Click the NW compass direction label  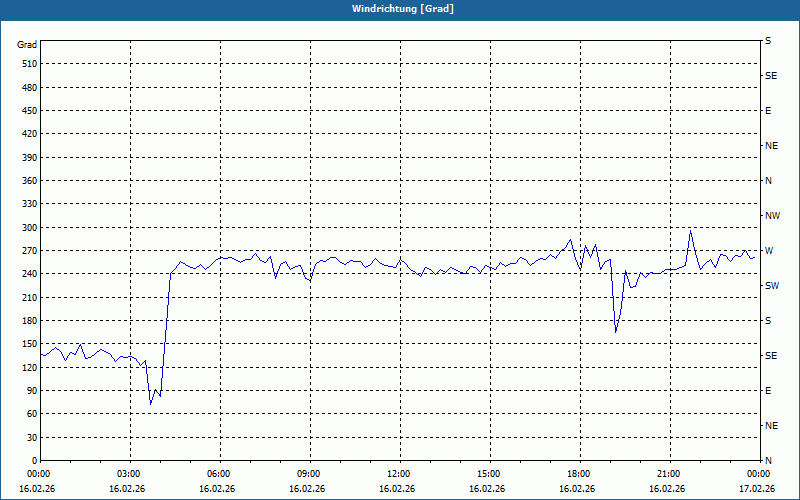pos(772,216)
